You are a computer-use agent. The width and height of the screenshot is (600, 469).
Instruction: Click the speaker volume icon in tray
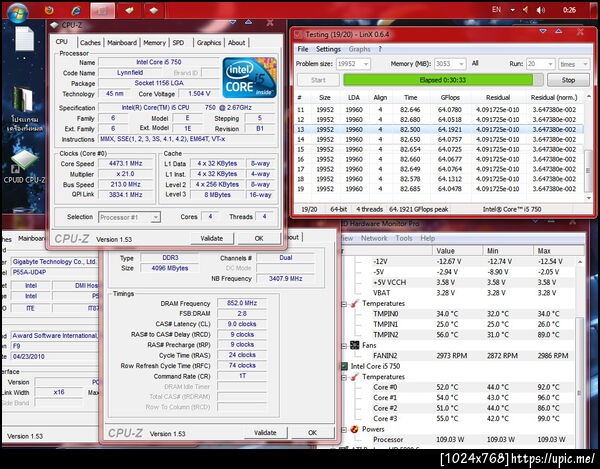[541, 10]
